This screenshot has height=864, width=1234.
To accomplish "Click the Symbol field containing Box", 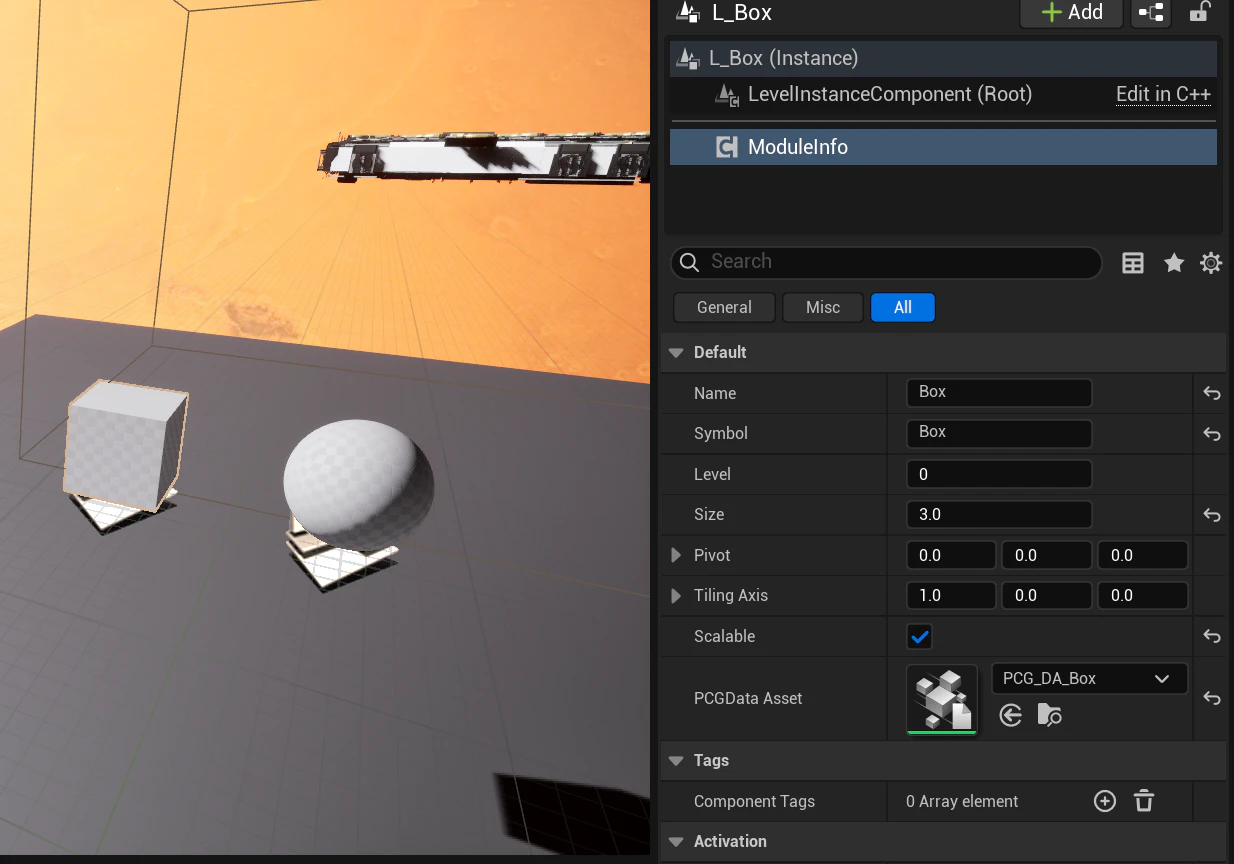I will (x=999, y=433).
